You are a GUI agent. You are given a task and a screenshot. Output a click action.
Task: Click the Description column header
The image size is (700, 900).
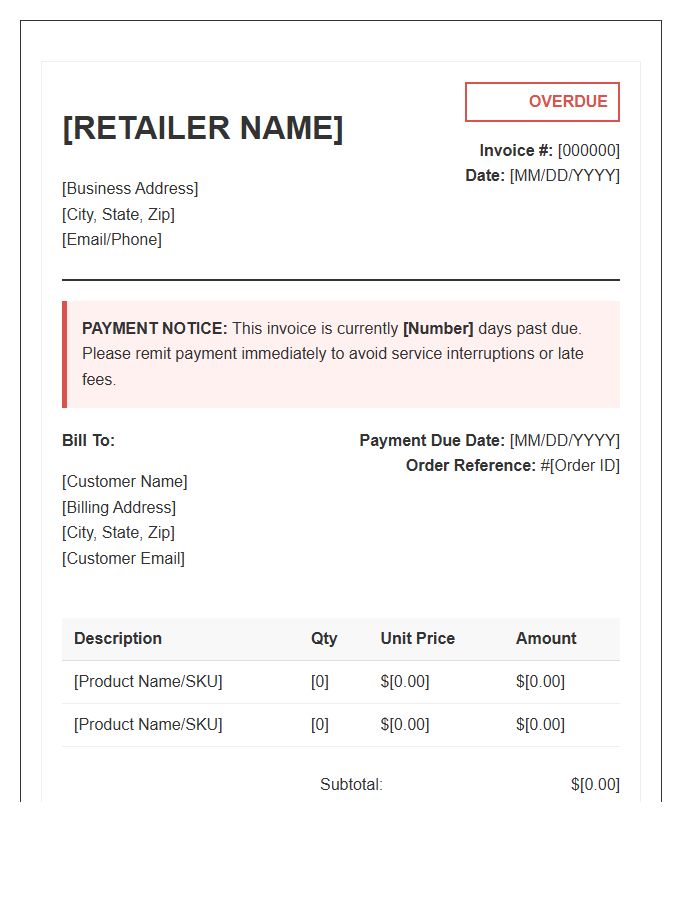[x=118, y=638]
